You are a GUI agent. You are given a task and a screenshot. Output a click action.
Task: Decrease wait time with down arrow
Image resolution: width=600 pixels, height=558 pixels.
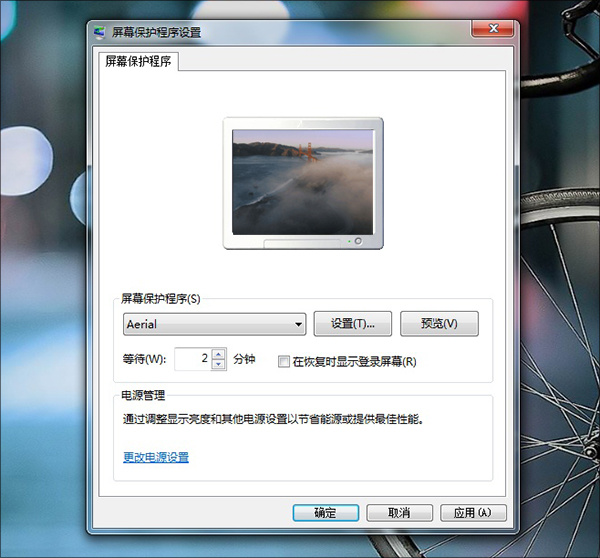218,364
